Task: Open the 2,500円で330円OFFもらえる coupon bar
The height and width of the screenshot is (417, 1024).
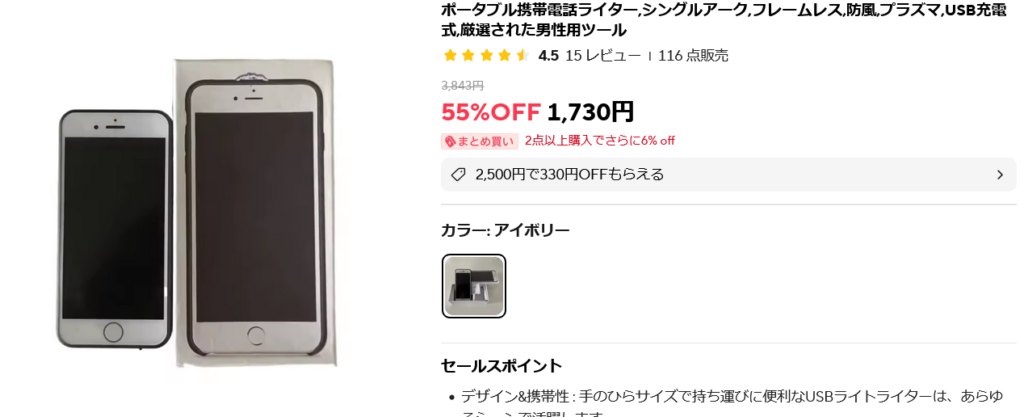Action: (728, 174)
